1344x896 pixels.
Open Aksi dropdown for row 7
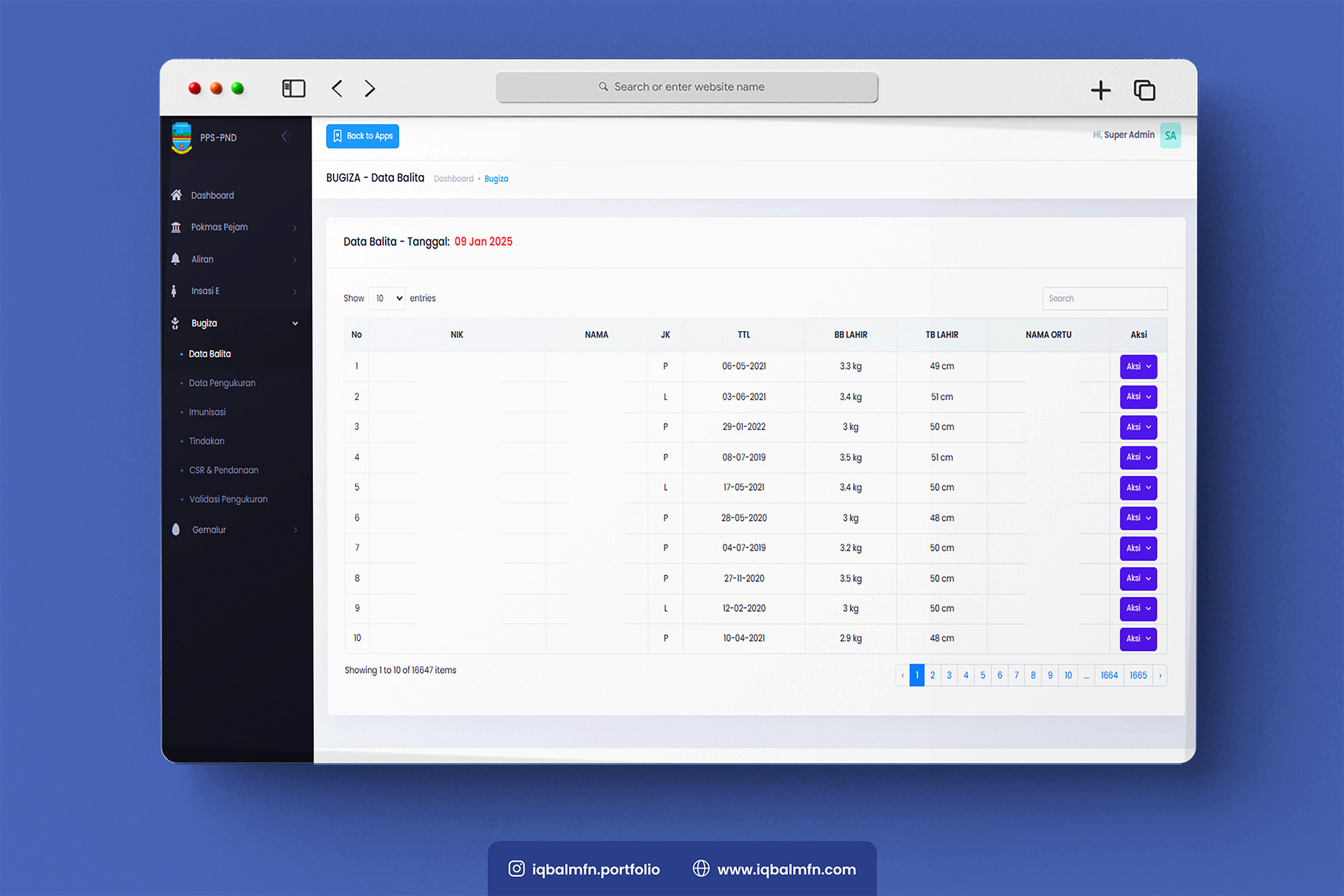point(1138,548)
